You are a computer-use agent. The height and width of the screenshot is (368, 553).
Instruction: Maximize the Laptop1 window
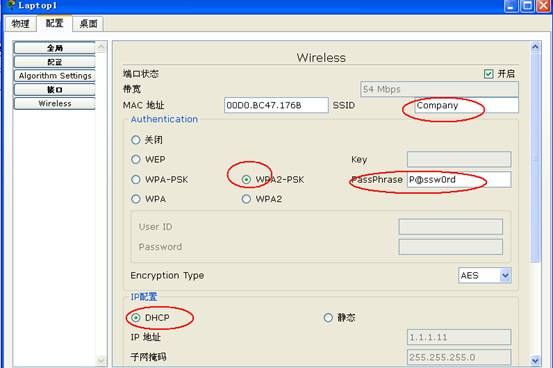[x=528, y=6]
